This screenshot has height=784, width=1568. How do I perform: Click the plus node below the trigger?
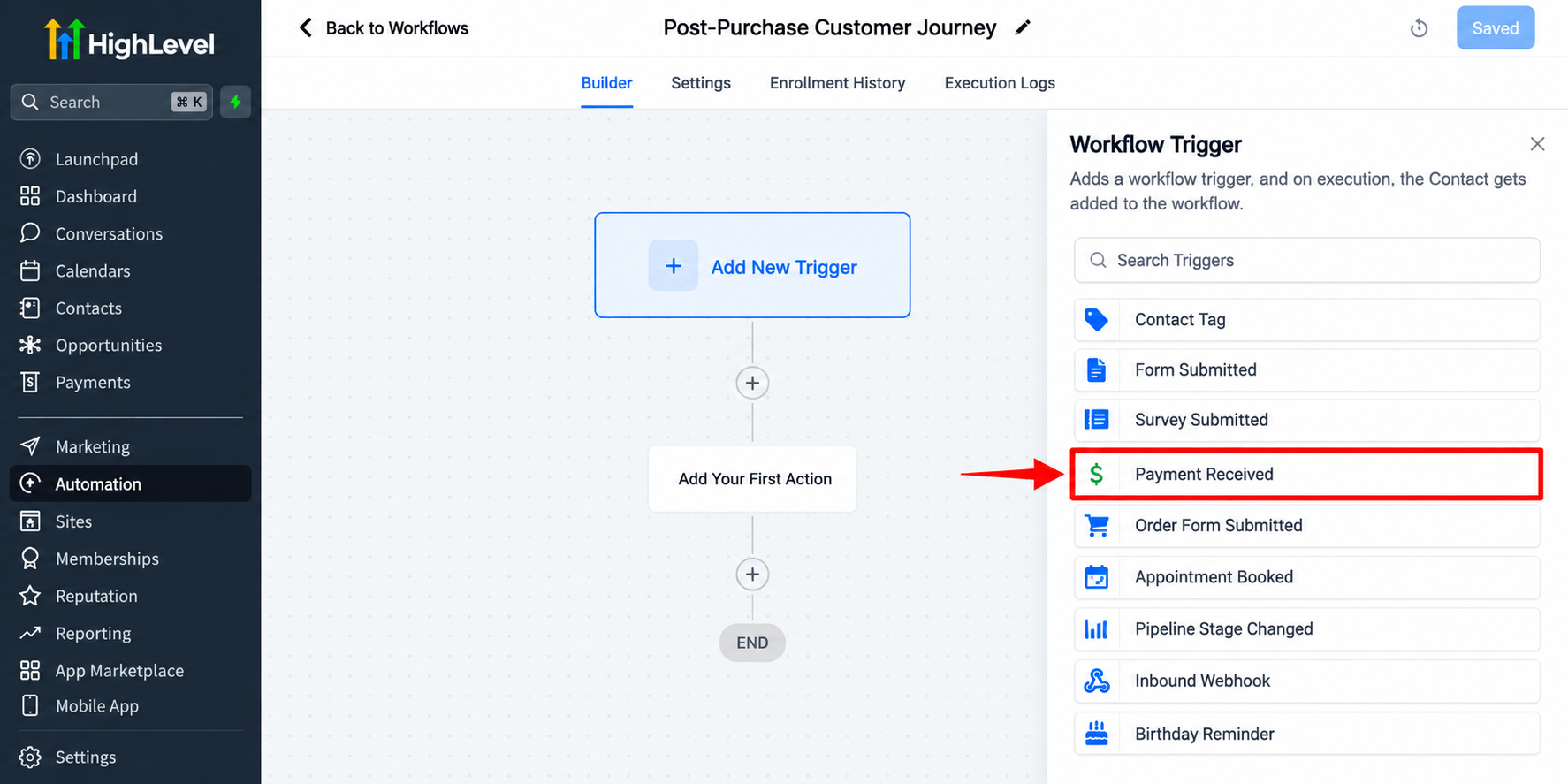(752, 383)
